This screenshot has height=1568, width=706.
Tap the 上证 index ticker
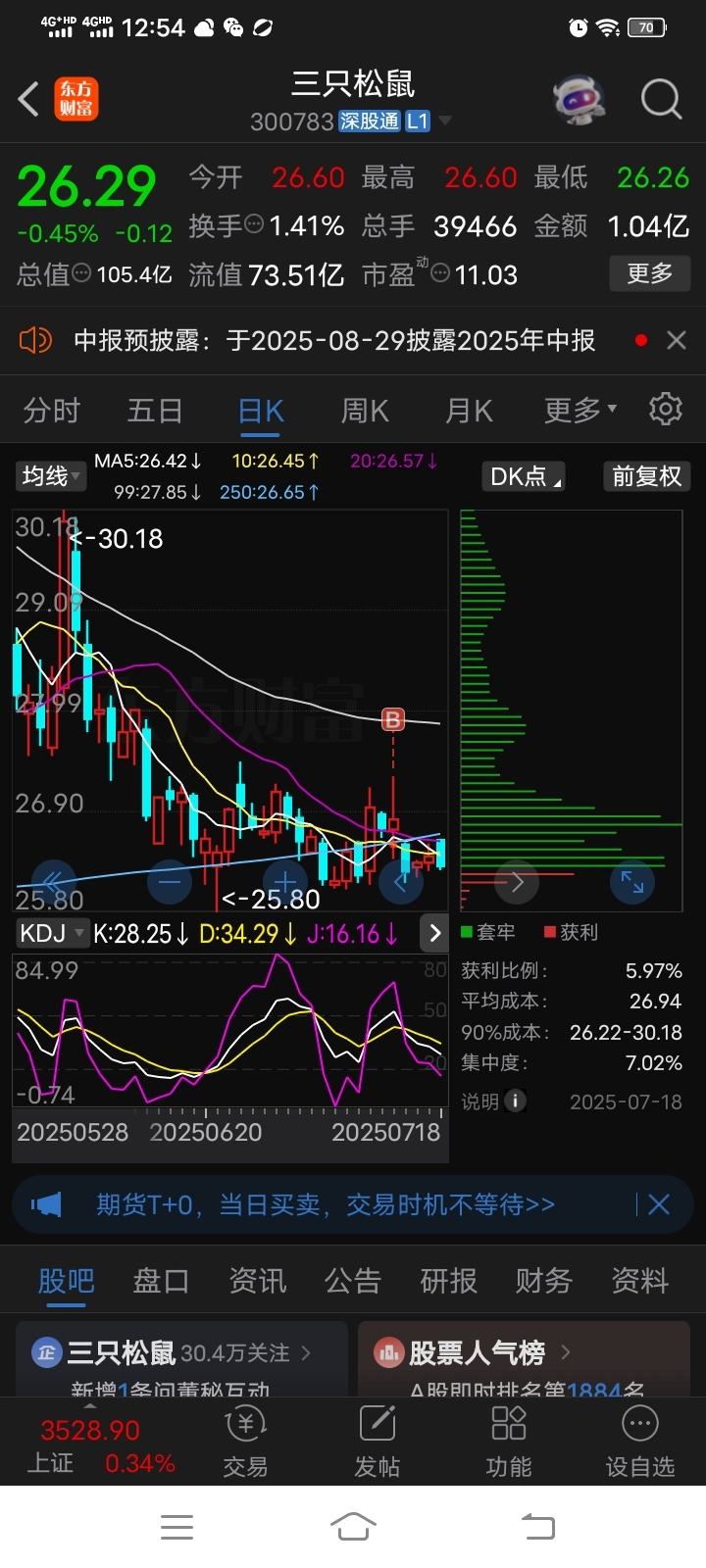(x=101, y=1445)
